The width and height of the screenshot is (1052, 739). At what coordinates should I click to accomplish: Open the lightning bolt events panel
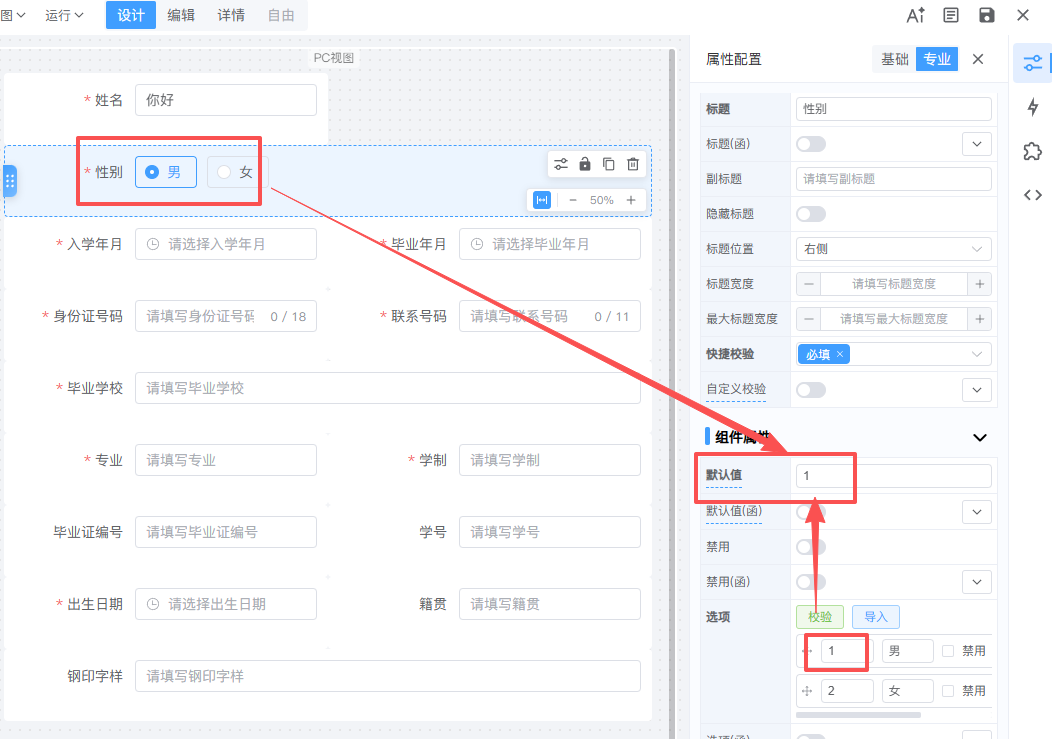[x=1033, y=107]
